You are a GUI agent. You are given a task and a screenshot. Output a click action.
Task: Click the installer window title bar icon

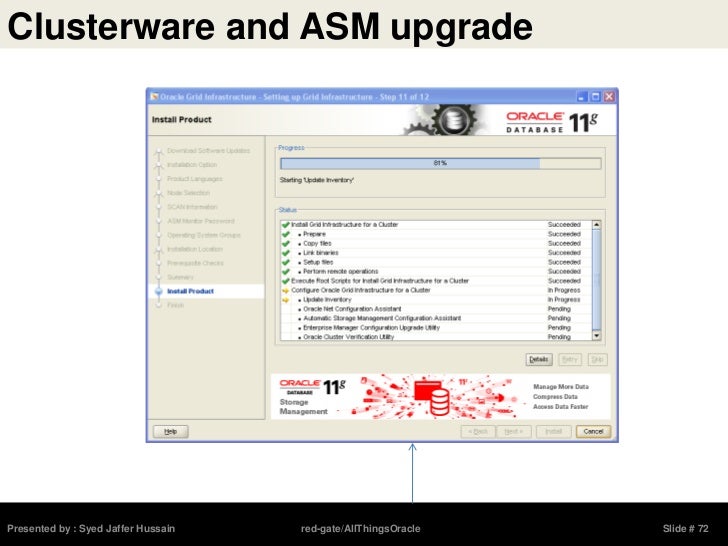154,97
